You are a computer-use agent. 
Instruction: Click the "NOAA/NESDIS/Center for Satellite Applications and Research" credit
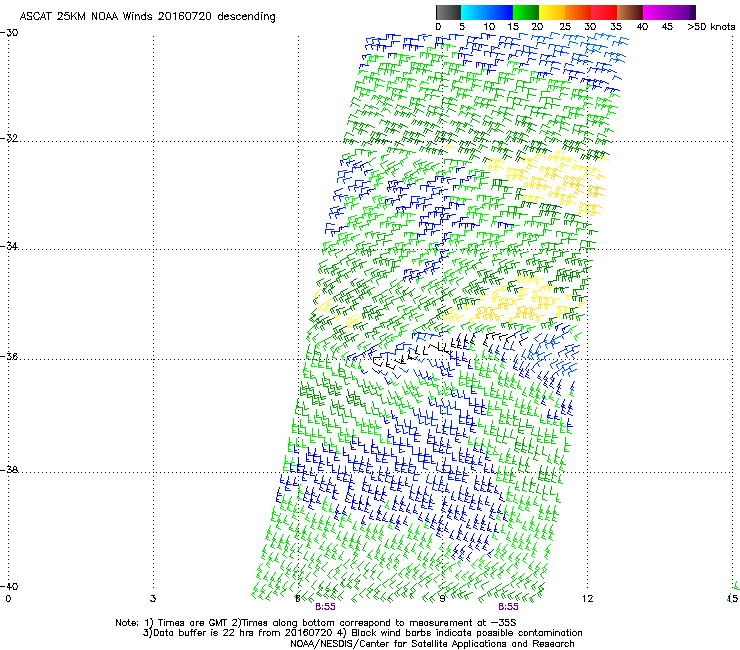point(432,643)
